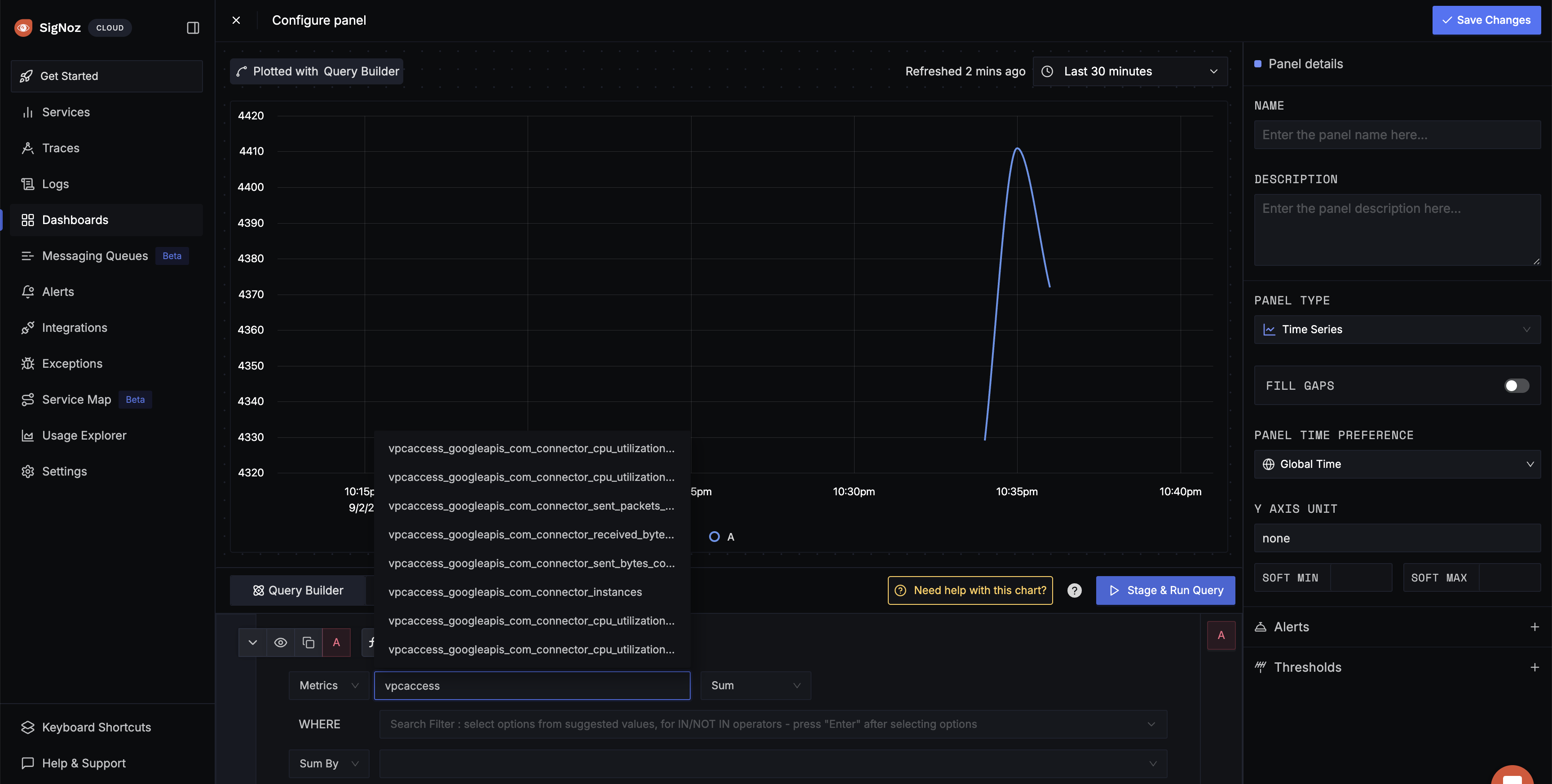Click the Settings gear icon
Viewport: 1552px width, 784px height.
tap(28, 471)
